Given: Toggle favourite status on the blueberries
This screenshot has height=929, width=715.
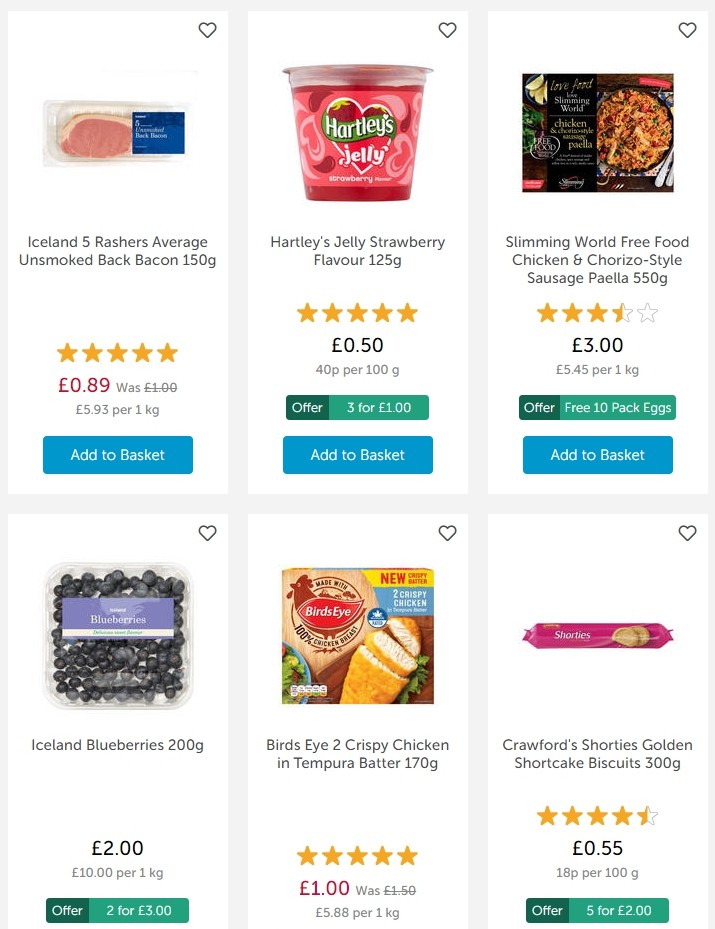Looking at the screenshot, I should (x=208, y=533).
